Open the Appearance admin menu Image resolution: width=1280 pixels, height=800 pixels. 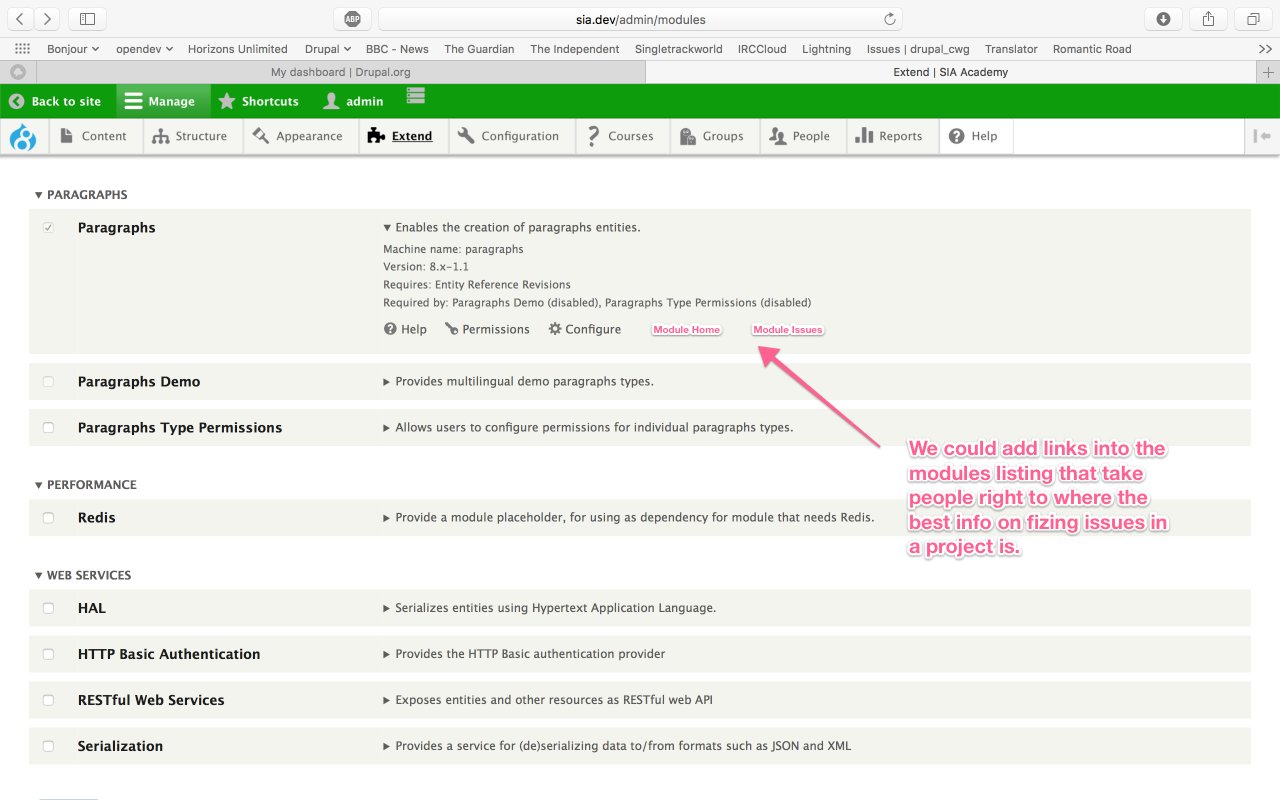[298, 136]
